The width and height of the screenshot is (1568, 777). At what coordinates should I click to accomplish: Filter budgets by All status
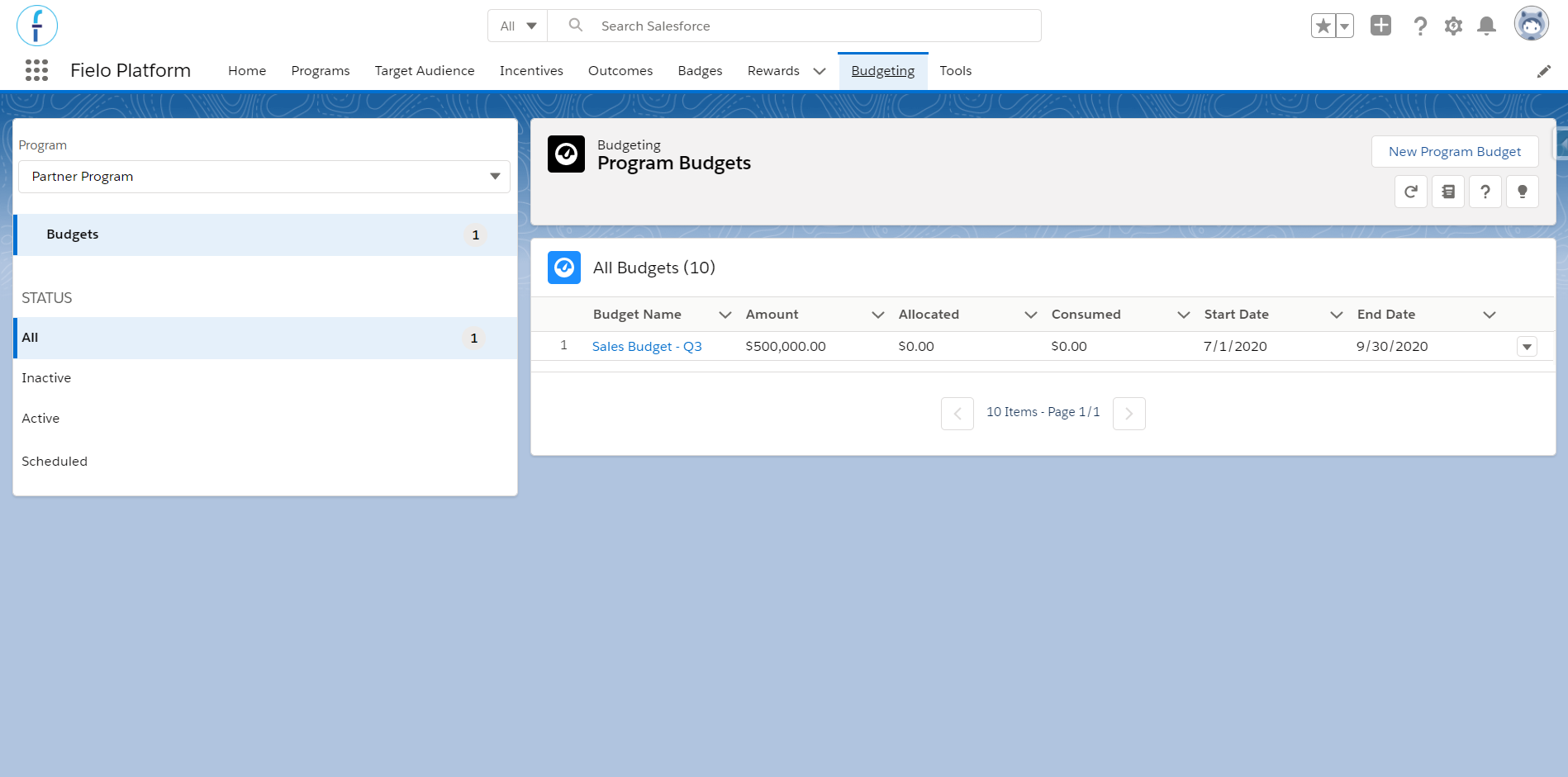coord(265,338)
